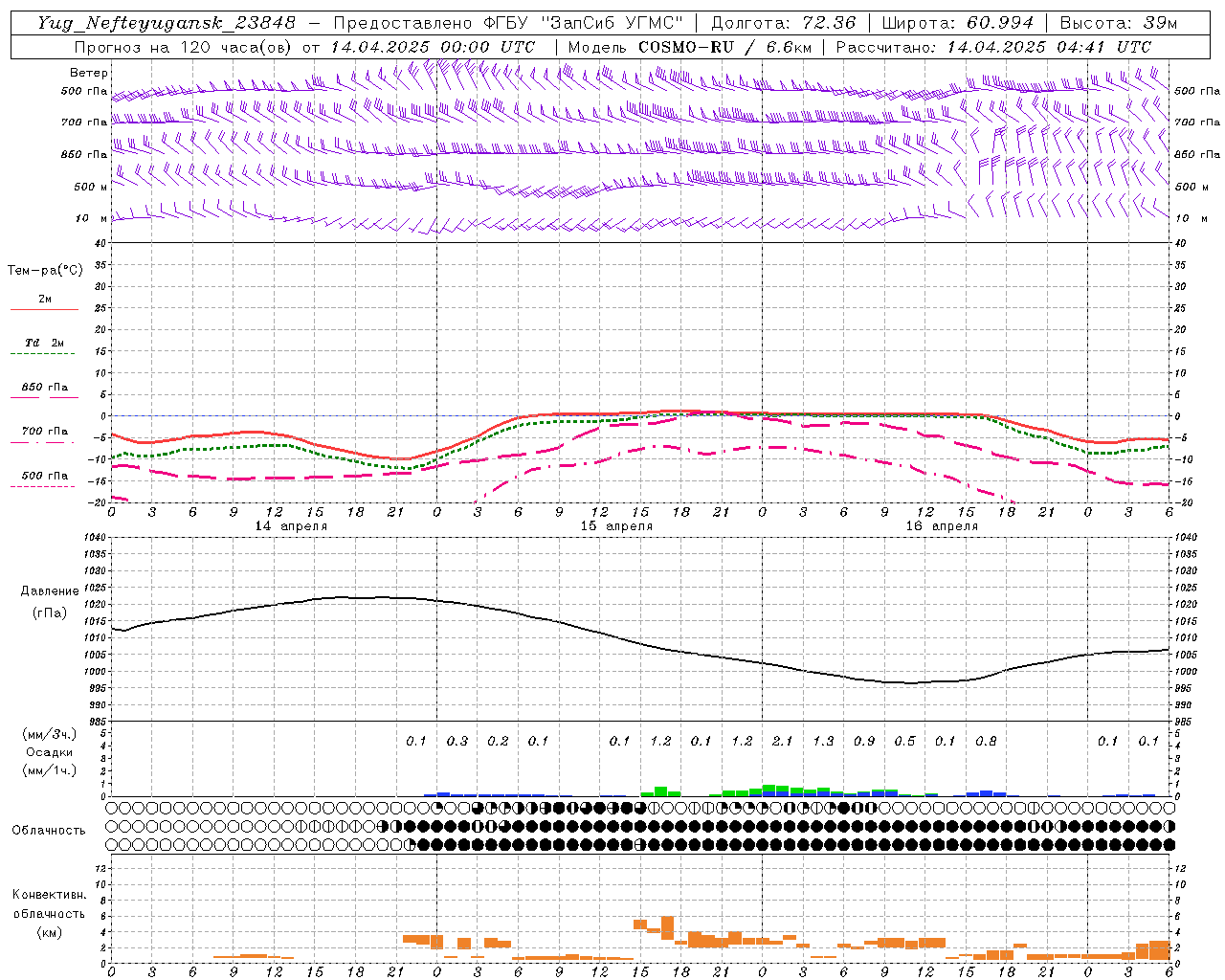
Task: Click the Td 2м dew point legend entry
Action: [45, 343]
